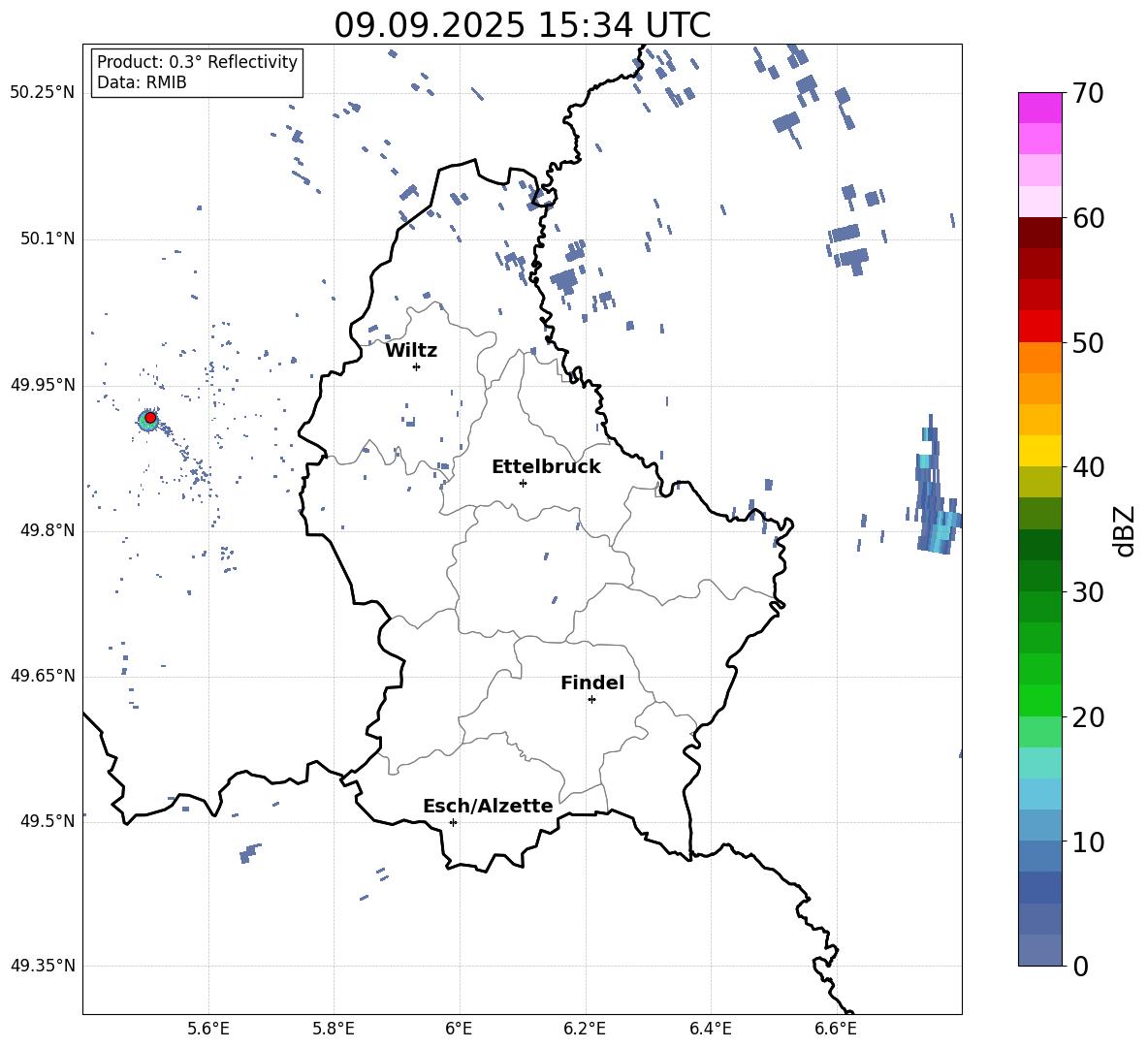Image resolution: width=1148 pixels, height=1048 pixels.
Task: Click the 49.8°N latitude label
Action: pos(48,530)
